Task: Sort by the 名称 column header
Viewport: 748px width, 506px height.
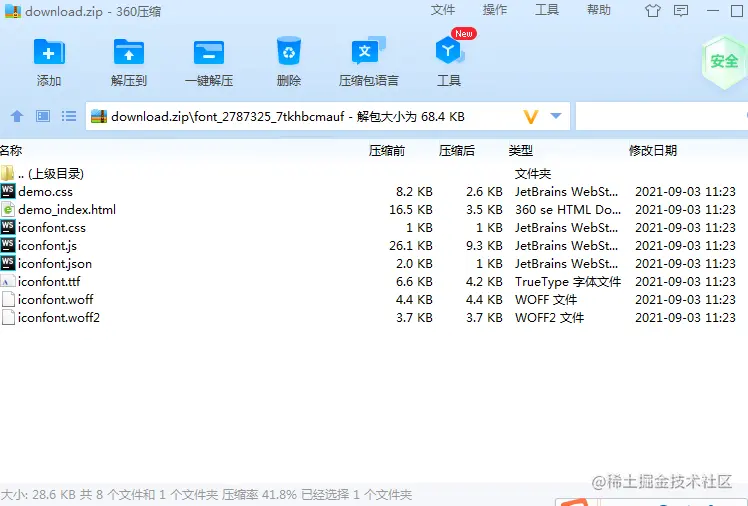Action: [11, 151]
